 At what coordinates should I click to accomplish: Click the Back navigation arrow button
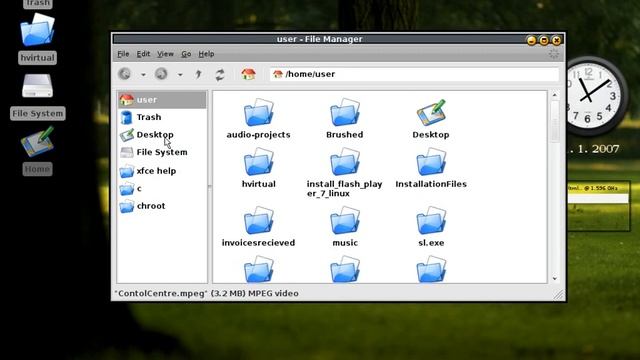[124, 74]
